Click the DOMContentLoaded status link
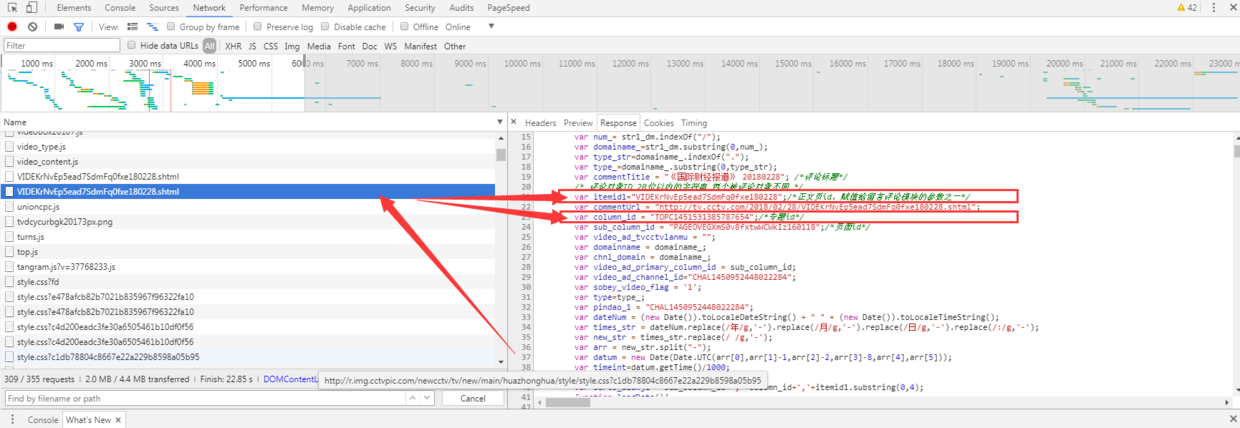 (x=291, y=379)
